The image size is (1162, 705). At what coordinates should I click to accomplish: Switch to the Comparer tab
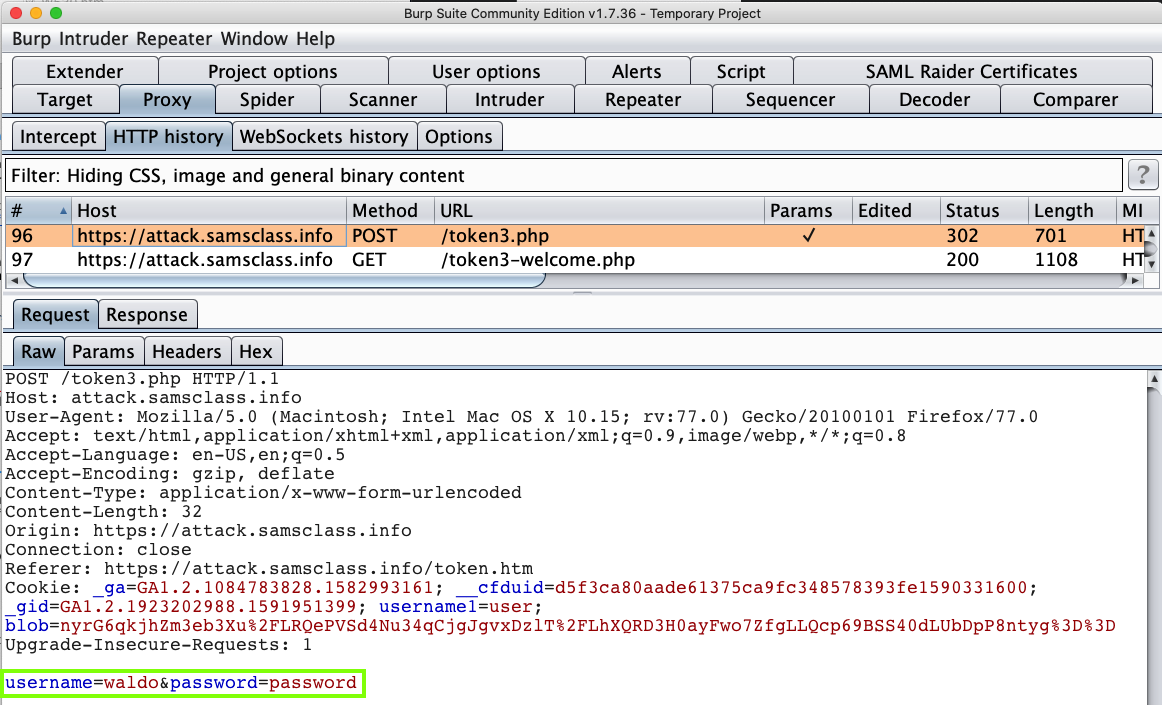[x=1075, y=99]
